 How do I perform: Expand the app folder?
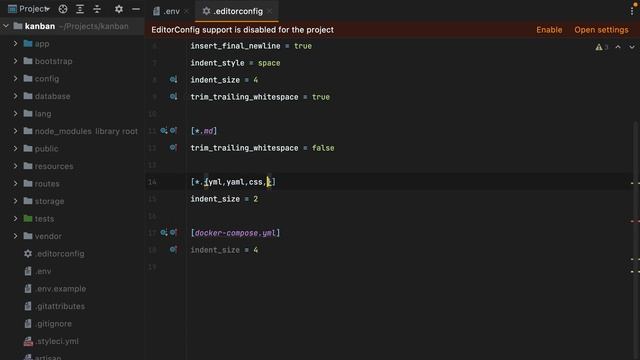tap(16, 44)
